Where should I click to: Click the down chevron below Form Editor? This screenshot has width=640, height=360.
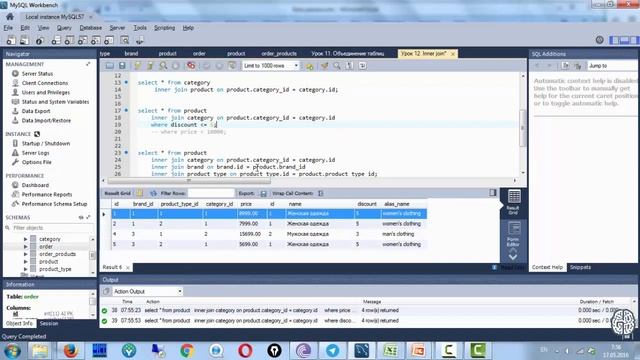click(513, 257)
